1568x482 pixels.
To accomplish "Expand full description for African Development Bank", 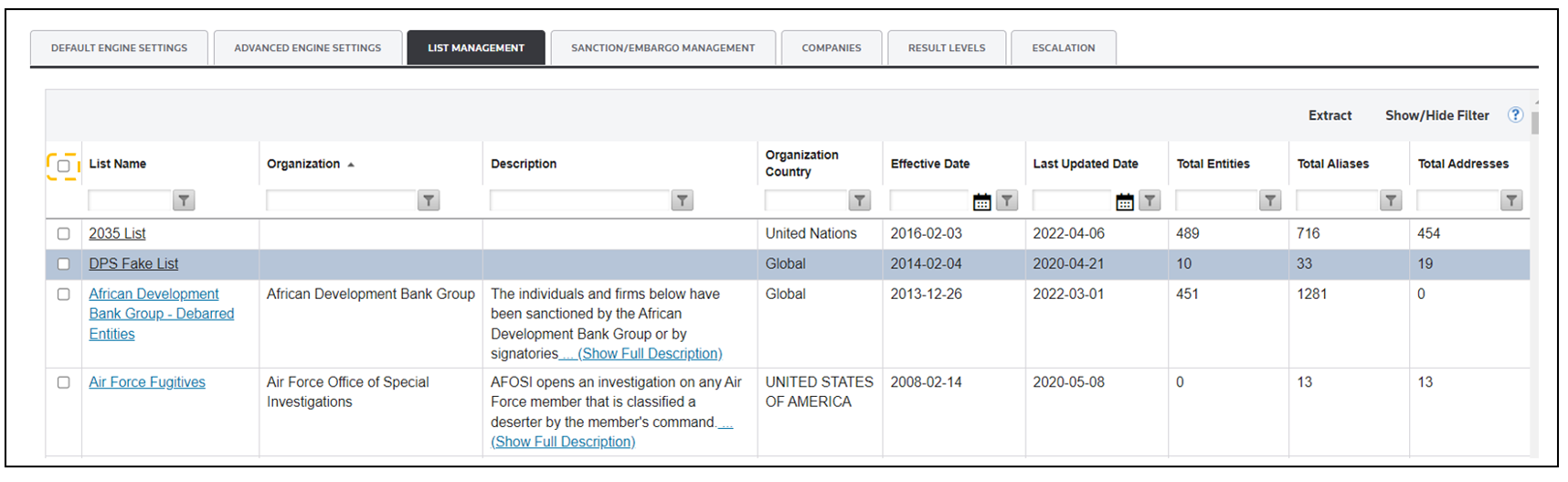I will pyautogui.click(x=650, y=354).
